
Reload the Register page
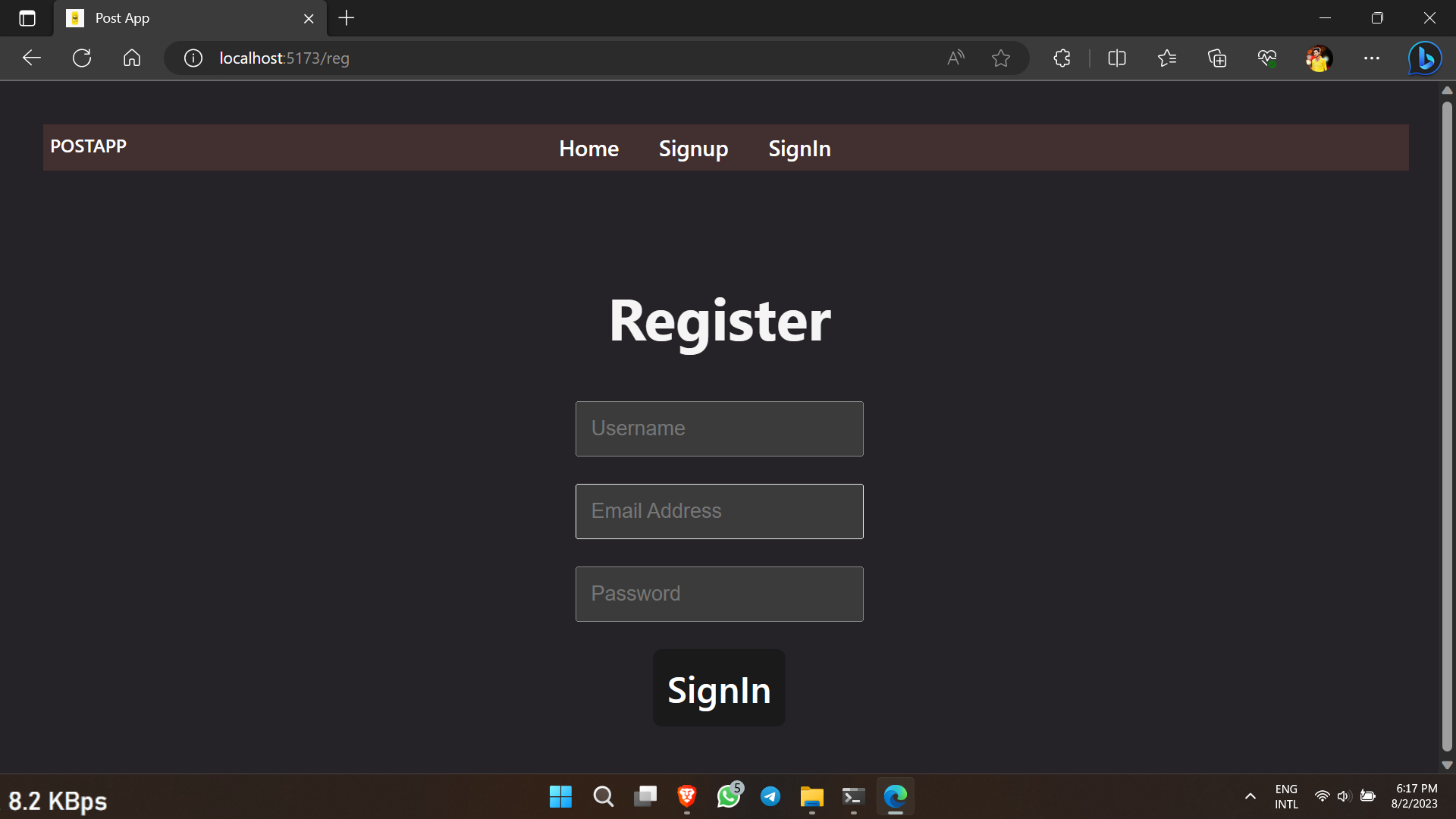point(81,58)
